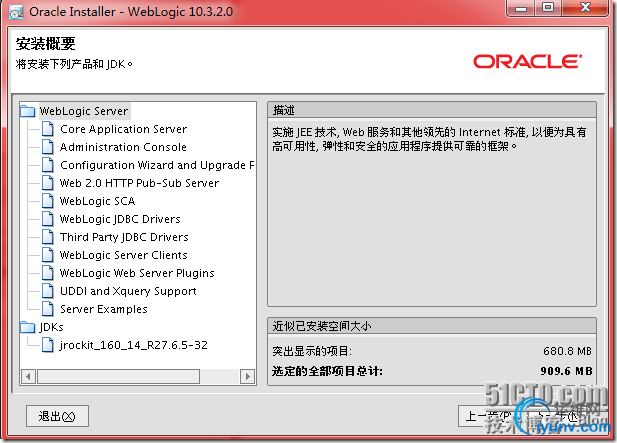
Task: Select Third Party JDBC Drivers item
Action: (124, 237)
